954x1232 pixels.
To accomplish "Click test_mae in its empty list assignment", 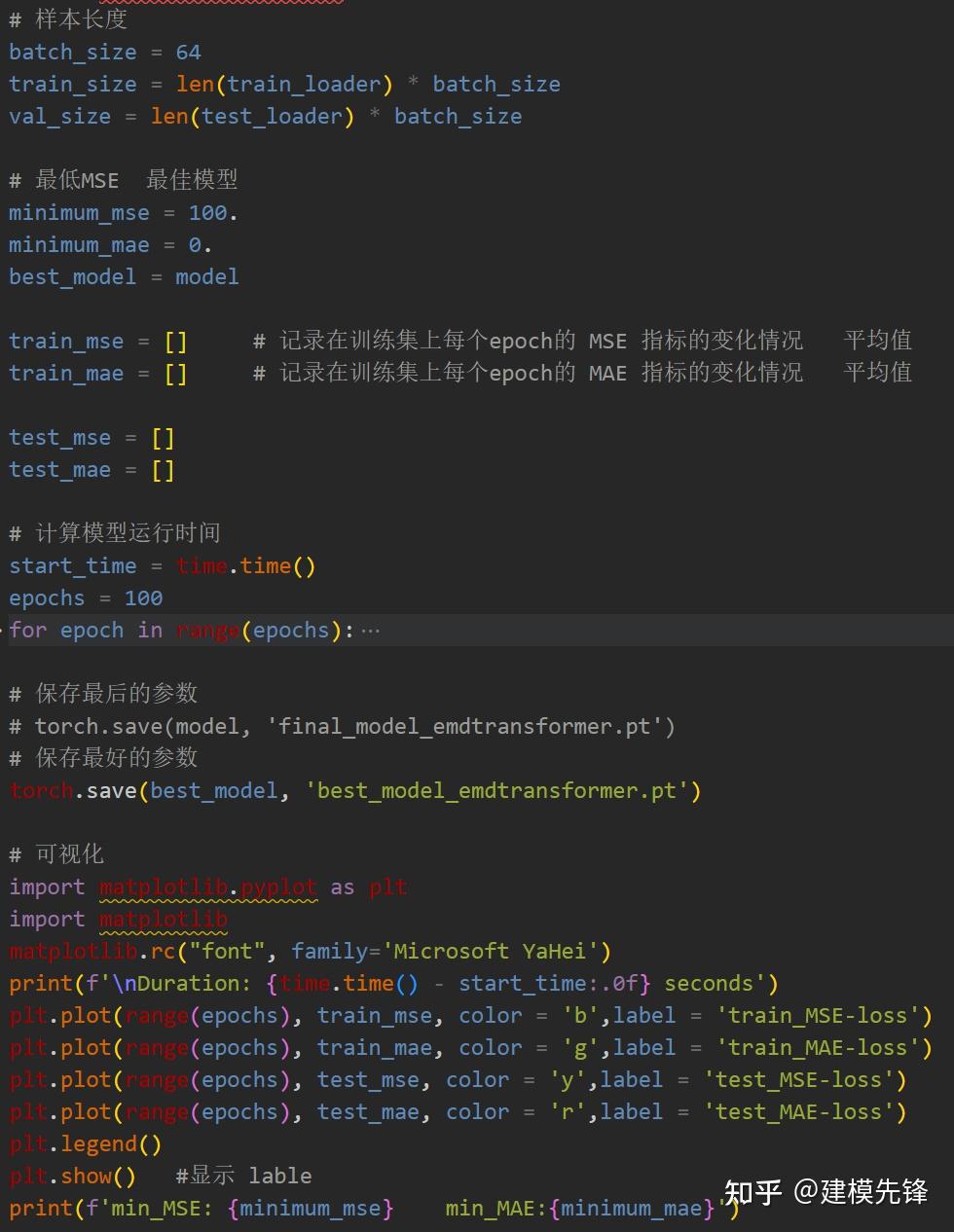I will [x=60, y=470].
